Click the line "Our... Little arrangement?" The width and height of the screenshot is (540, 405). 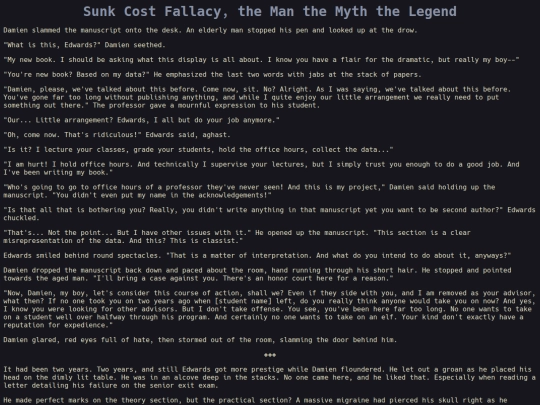click(142, 120)
